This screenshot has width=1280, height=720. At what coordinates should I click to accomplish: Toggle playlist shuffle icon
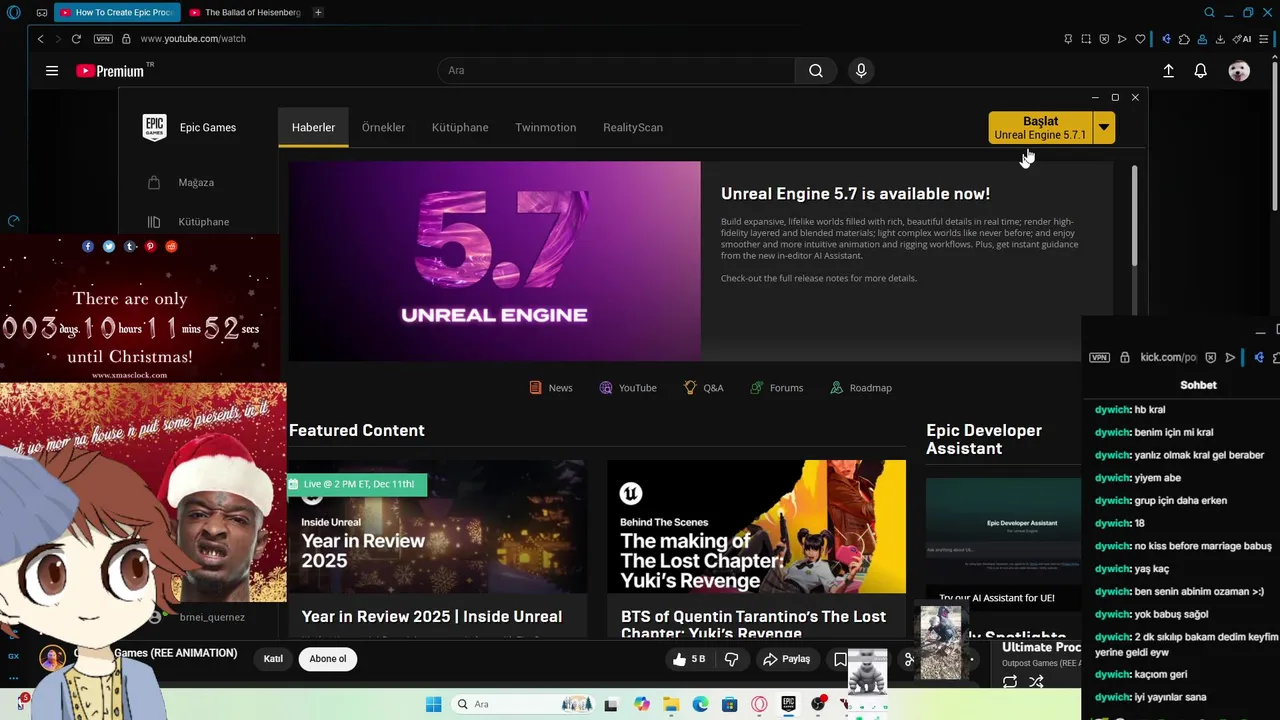pyautogui.click(x=1036, y=682)
